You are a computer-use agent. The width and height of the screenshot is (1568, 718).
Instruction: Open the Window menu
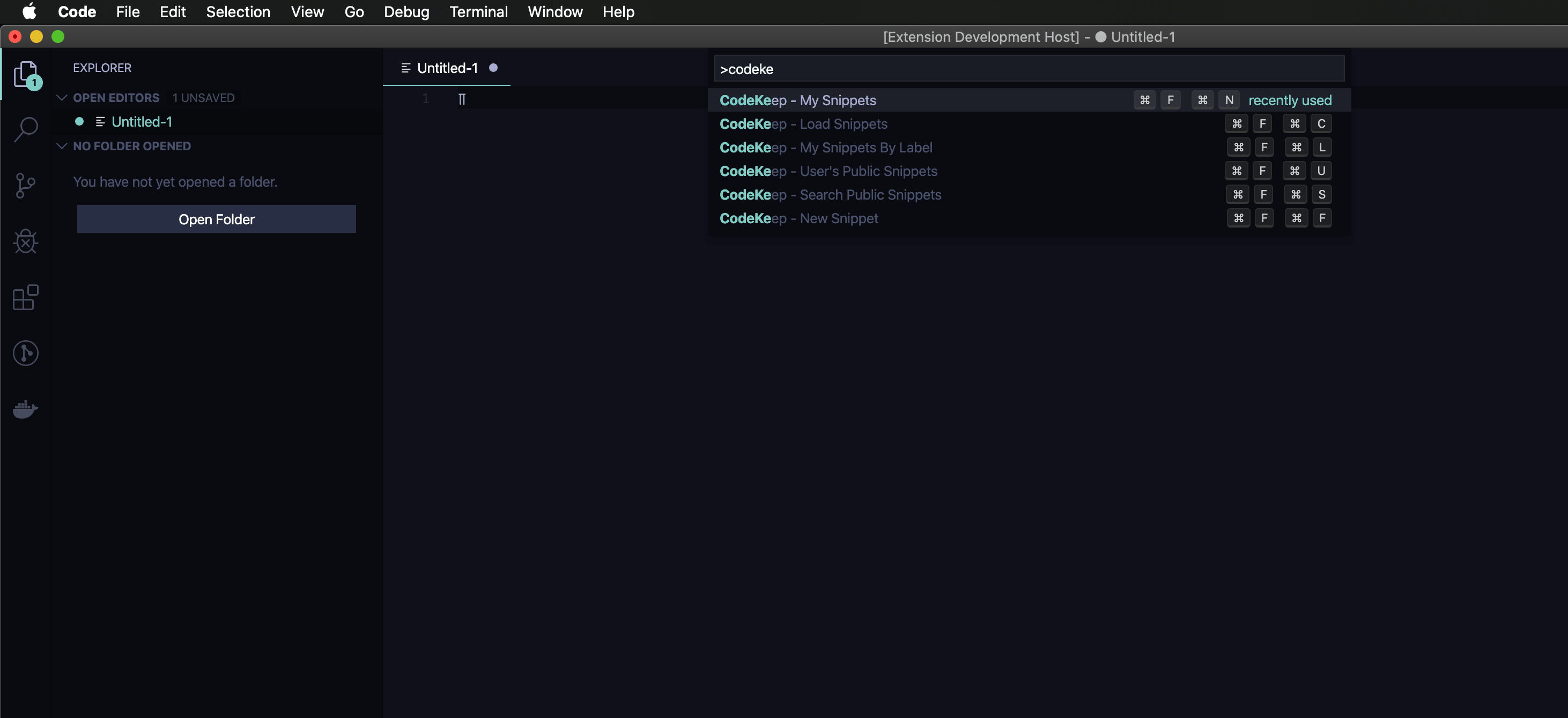(x=555, y=12)
